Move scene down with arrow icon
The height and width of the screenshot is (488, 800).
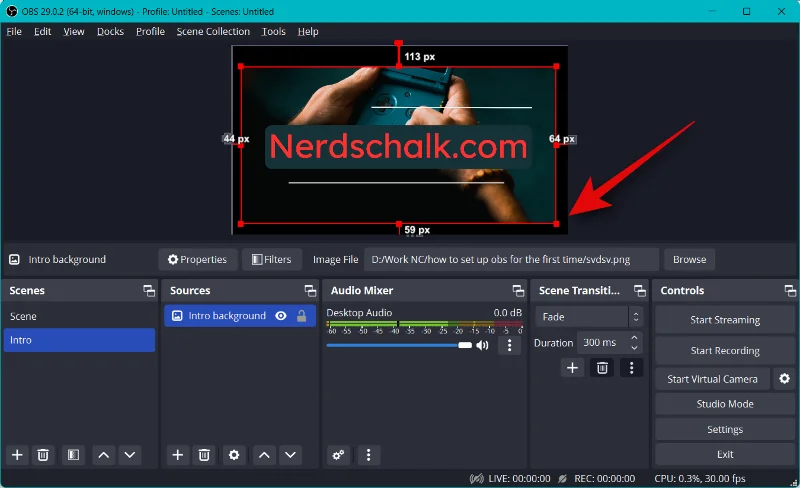[130, 455]
